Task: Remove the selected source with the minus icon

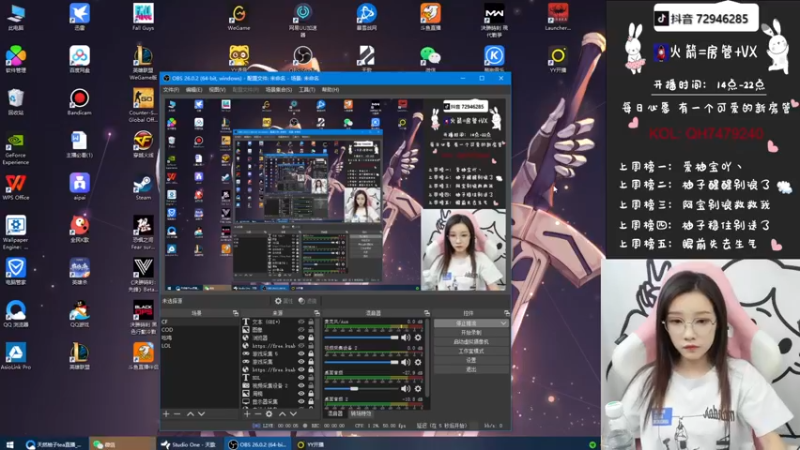Action: pyautogui.click(x=258, y=414)
